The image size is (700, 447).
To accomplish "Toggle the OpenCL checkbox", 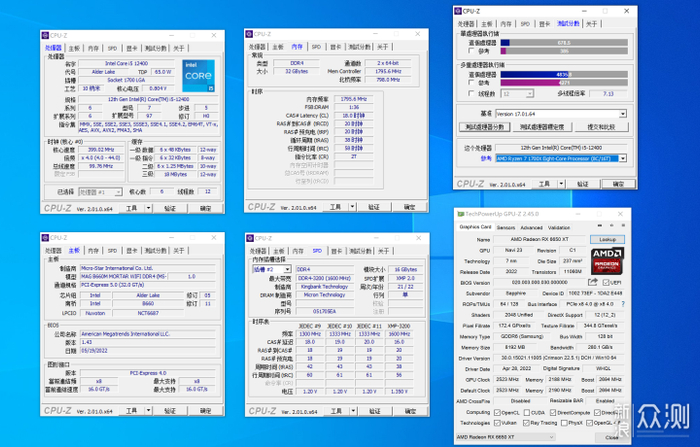I will [497, 413].
